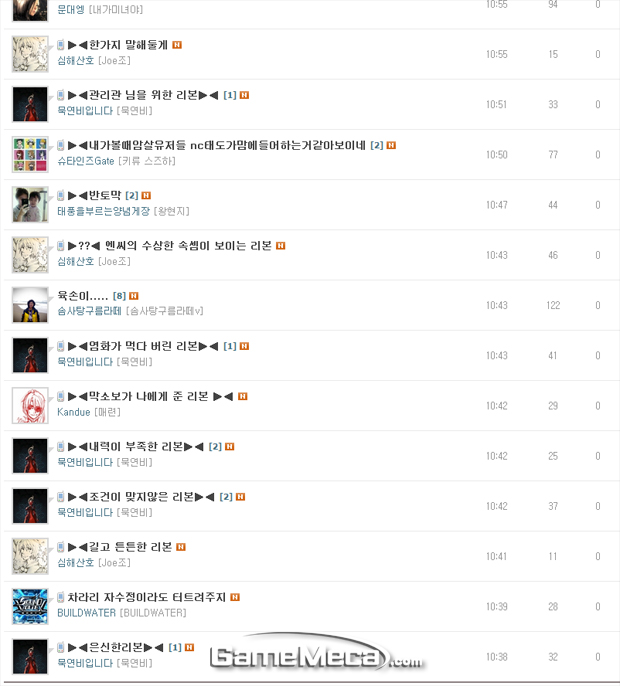The width and height of the screenshot is (620, 686).
Task: Open the post '관리관 님을 위한 리본'
Action: coord(143,95)
